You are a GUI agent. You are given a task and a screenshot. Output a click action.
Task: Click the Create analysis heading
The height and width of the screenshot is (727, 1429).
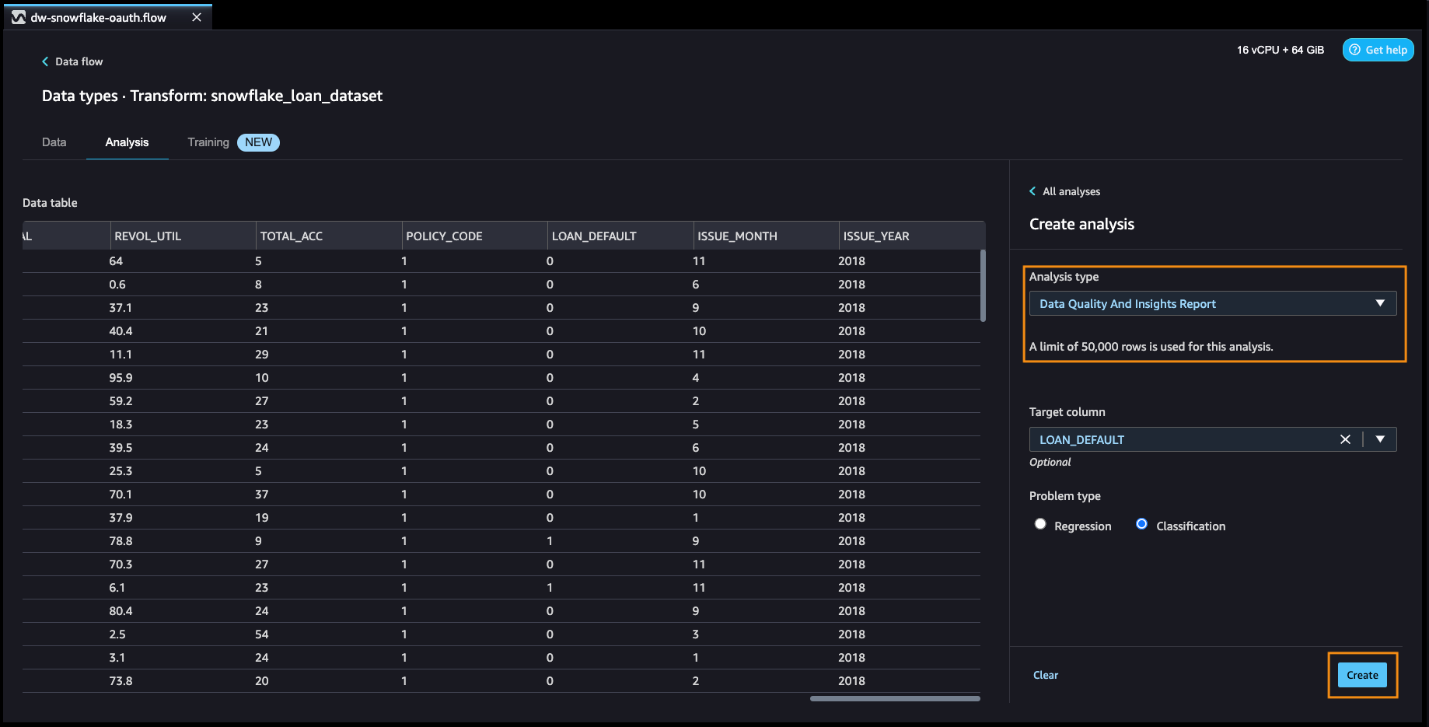[x=1082, y=224]
